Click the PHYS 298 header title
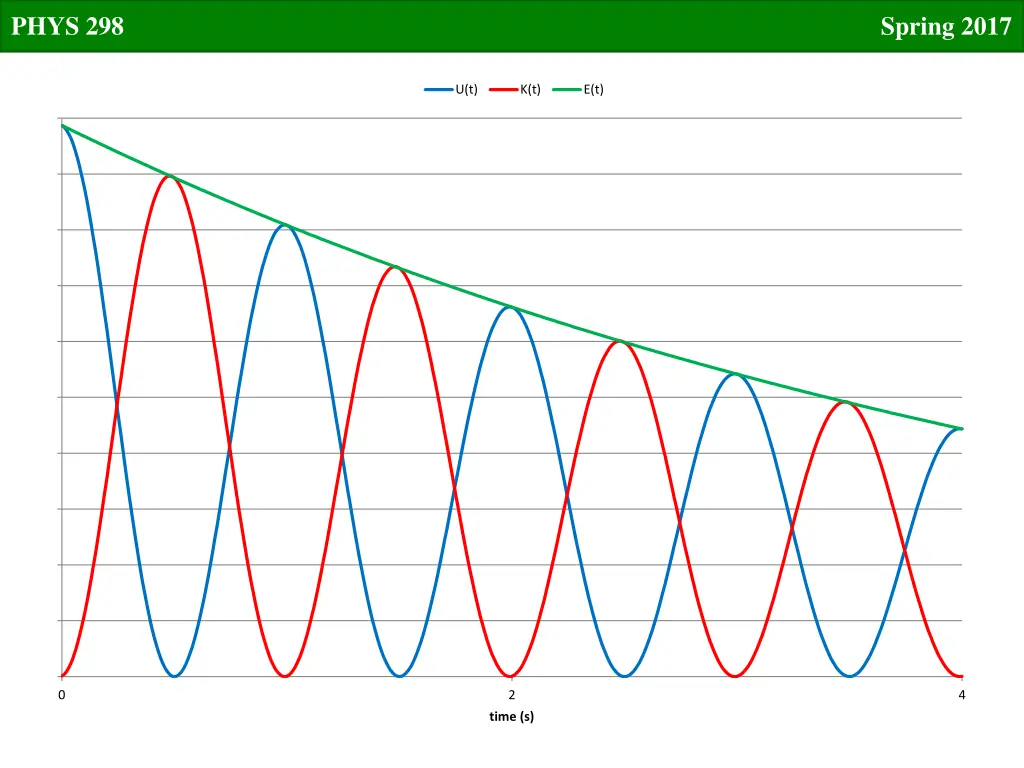 pos(67,26)
